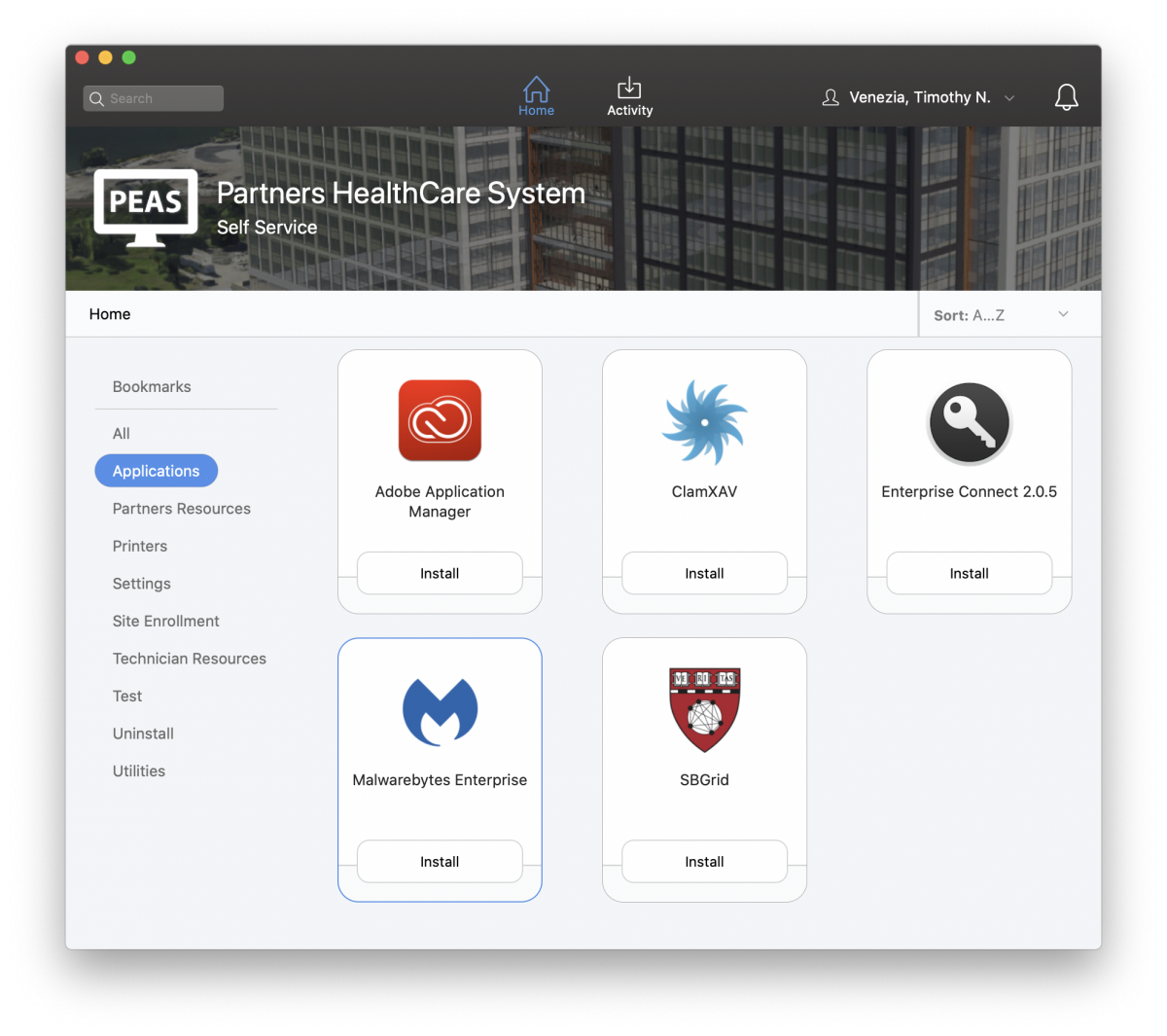Screen dimensions: 1167x1036
Task: Click the ClamXAV title text
Action: 704,492
